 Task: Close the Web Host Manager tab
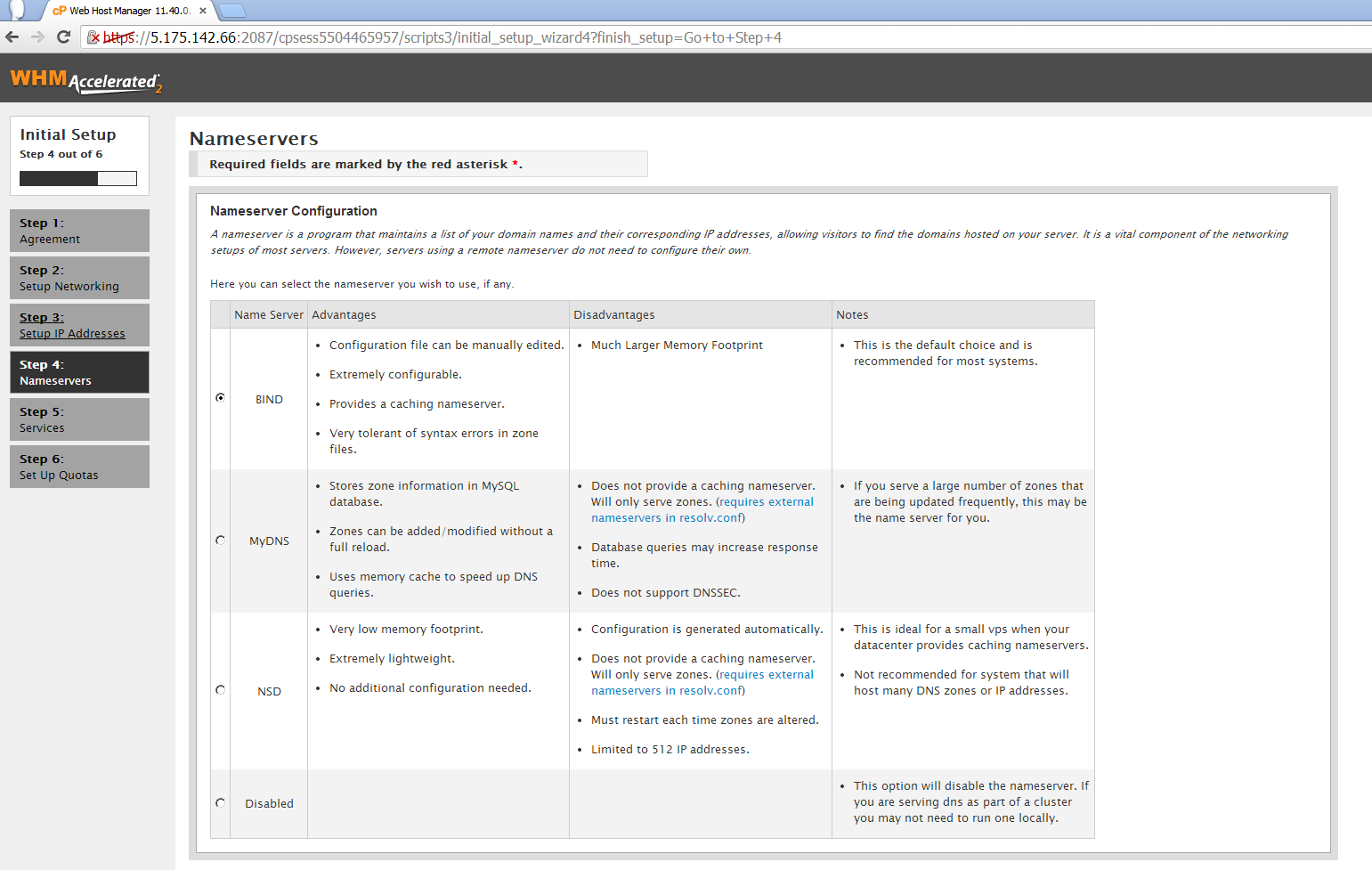click(x=203, y=11)
